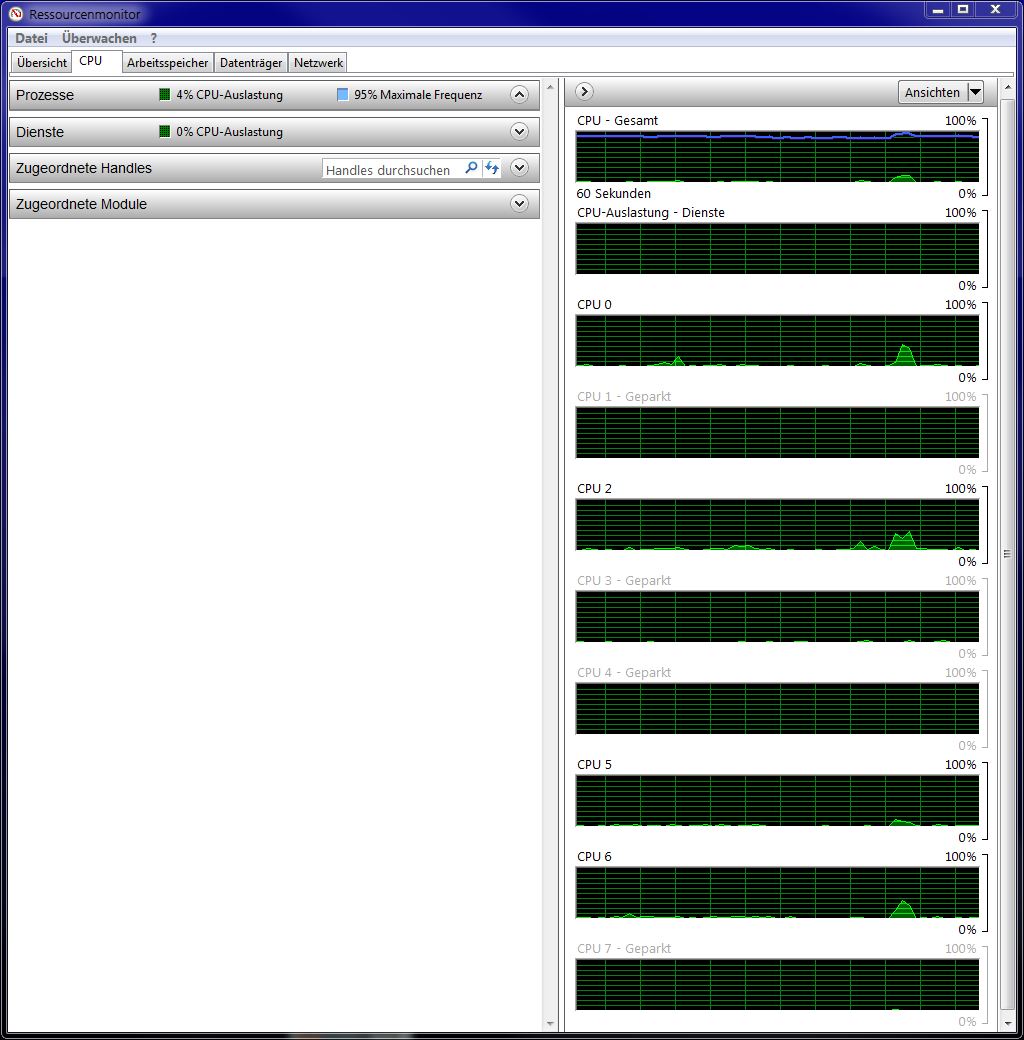
Task: Open the ? help menu
Action: coord(154,38)
